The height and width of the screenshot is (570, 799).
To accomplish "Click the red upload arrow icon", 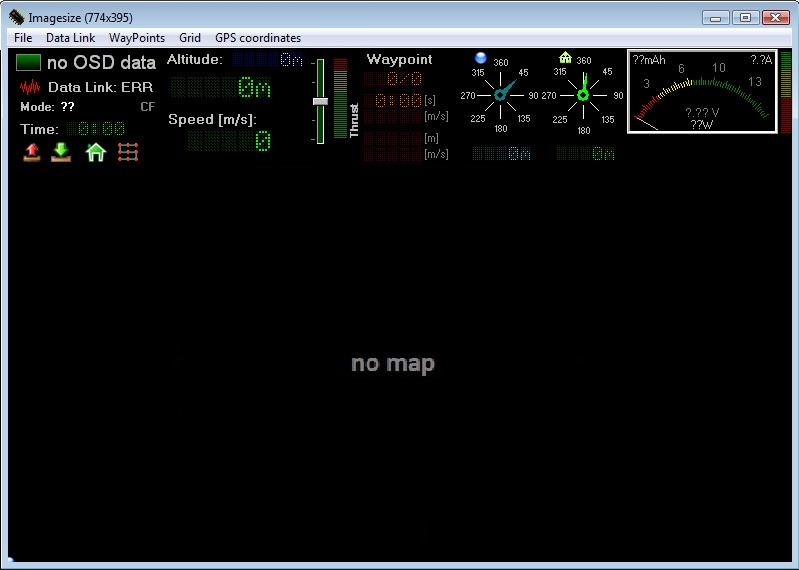I will click(32, 153).
